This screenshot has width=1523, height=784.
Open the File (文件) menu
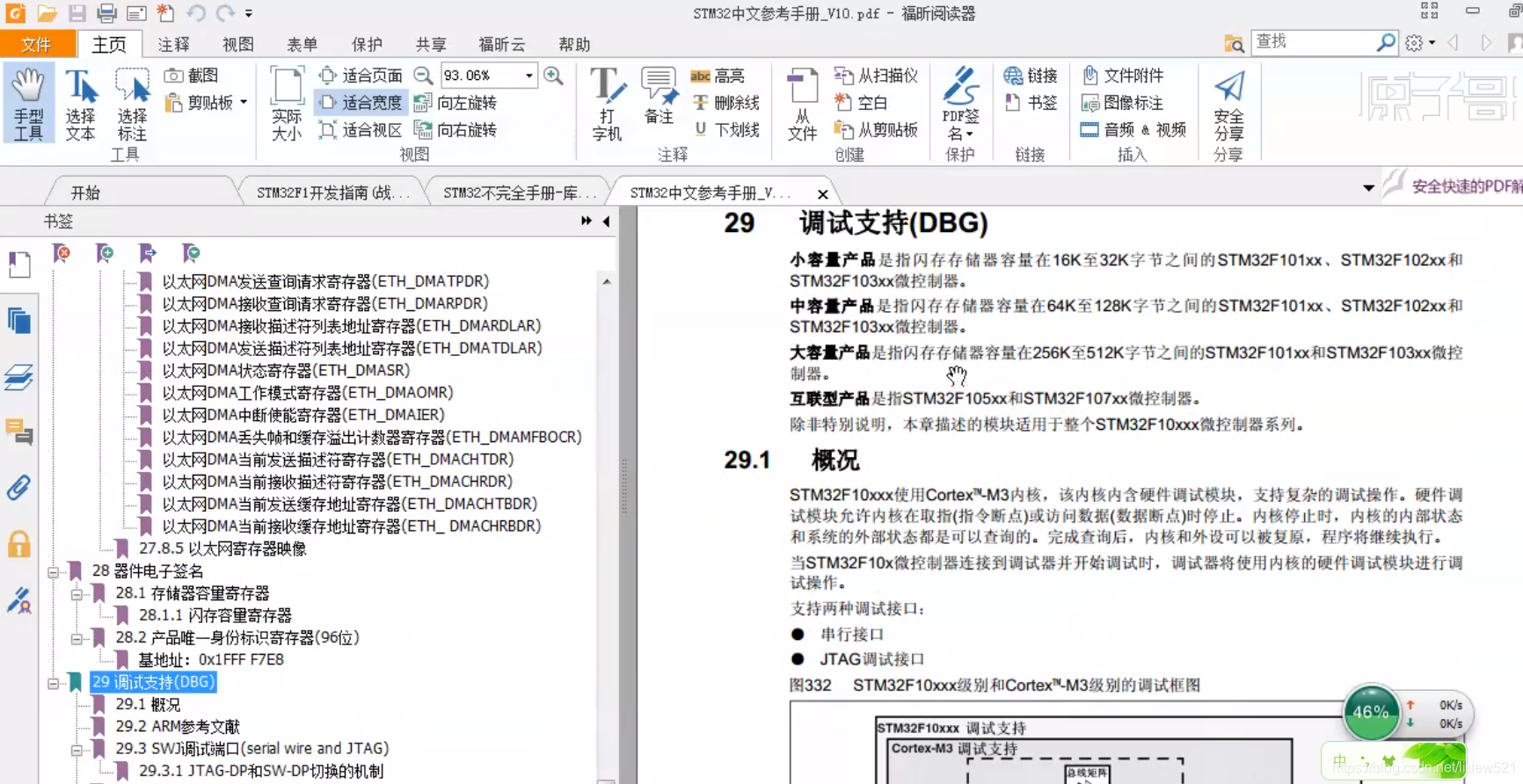click(x=37, y=44)
